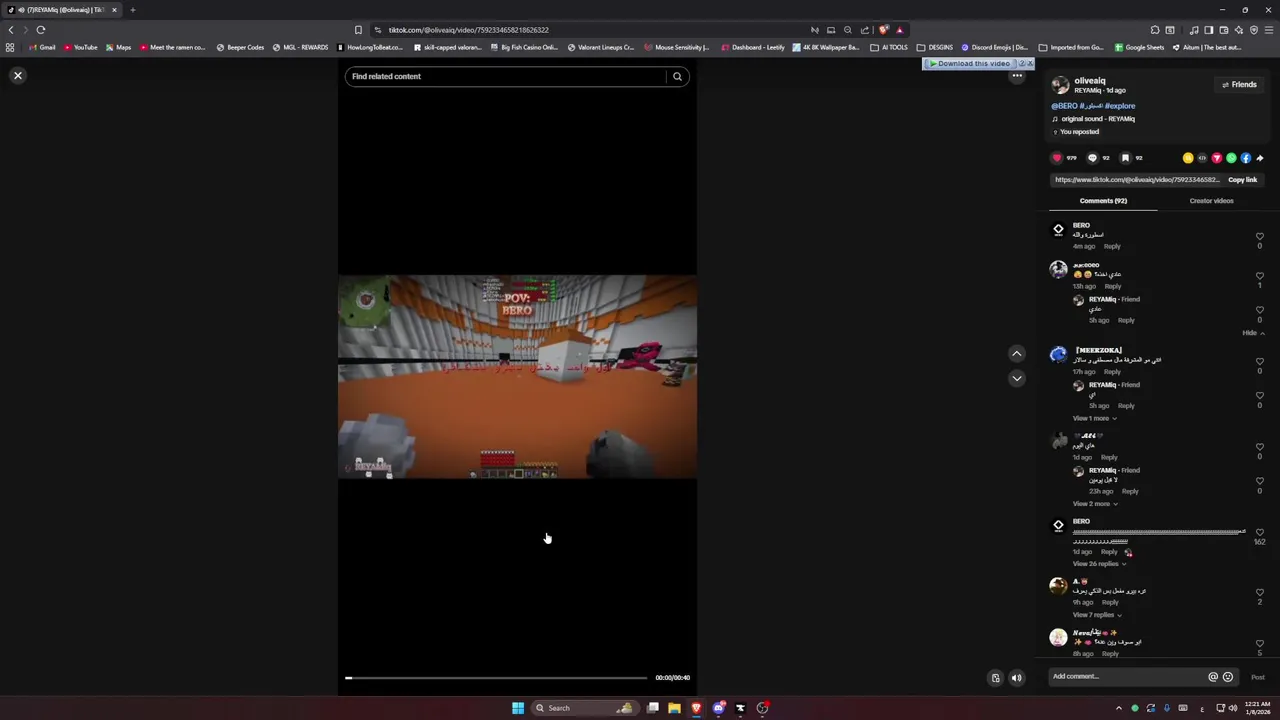Open the DESGINS bookmark folder

pos(935,47)
